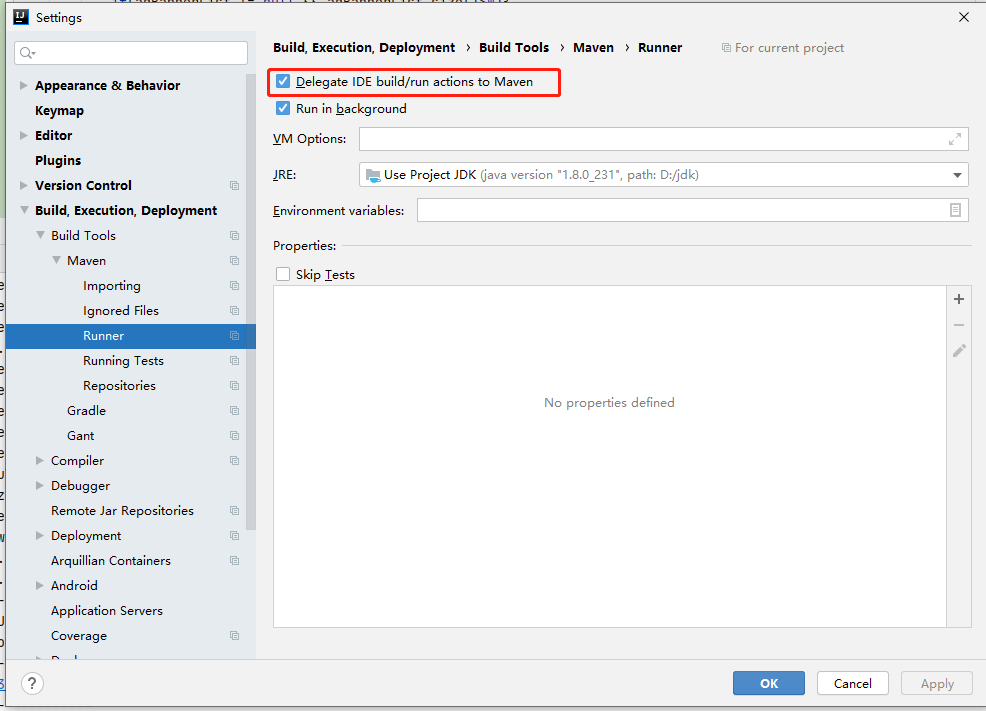Click the project-level icon beside Running Tests
Screen dimensions: 986x711
(235, 361)
